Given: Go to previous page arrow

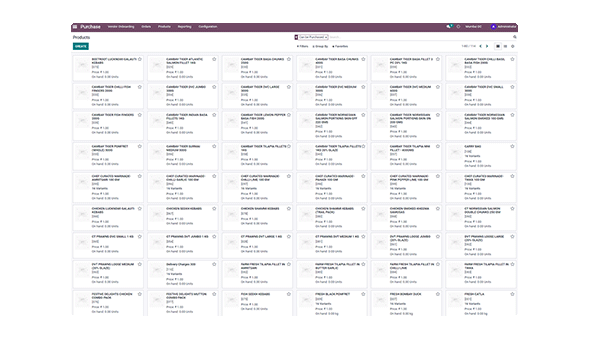Looking at the screenshot, I should 481,46.
